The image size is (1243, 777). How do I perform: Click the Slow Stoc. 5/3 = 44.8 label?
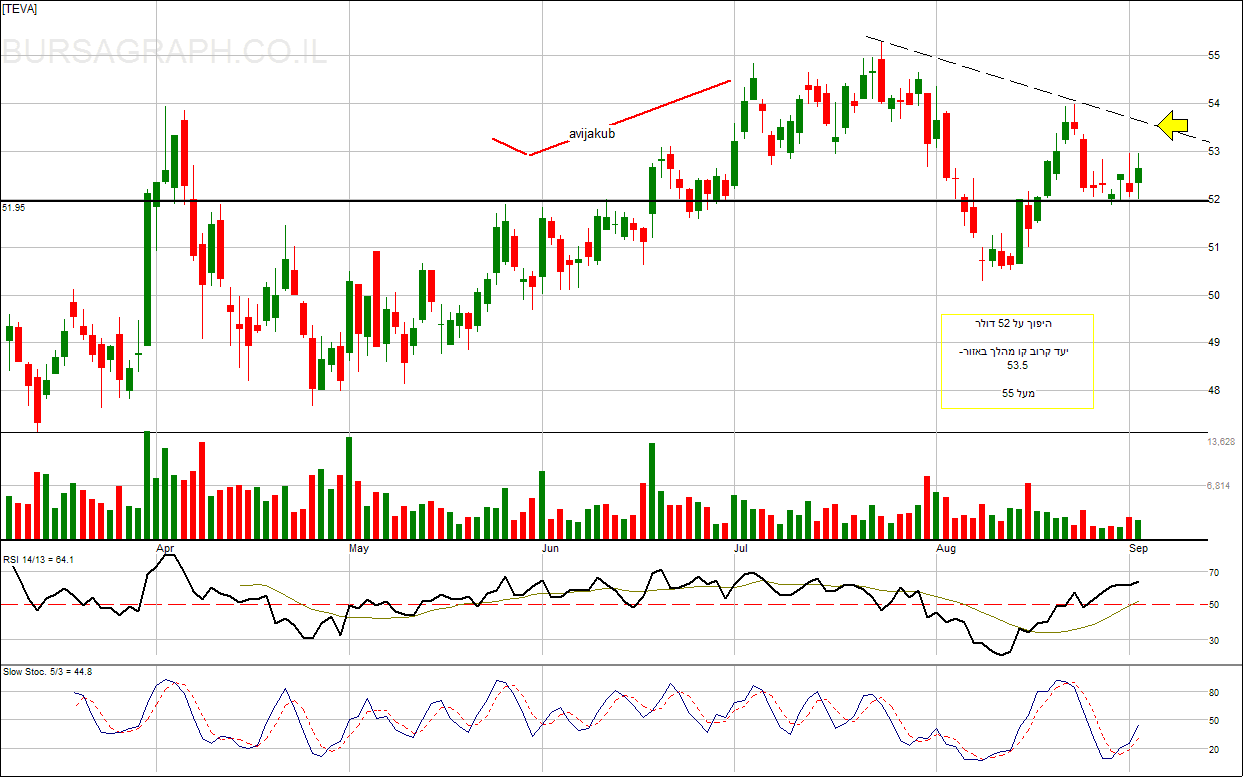coord(48,671)
